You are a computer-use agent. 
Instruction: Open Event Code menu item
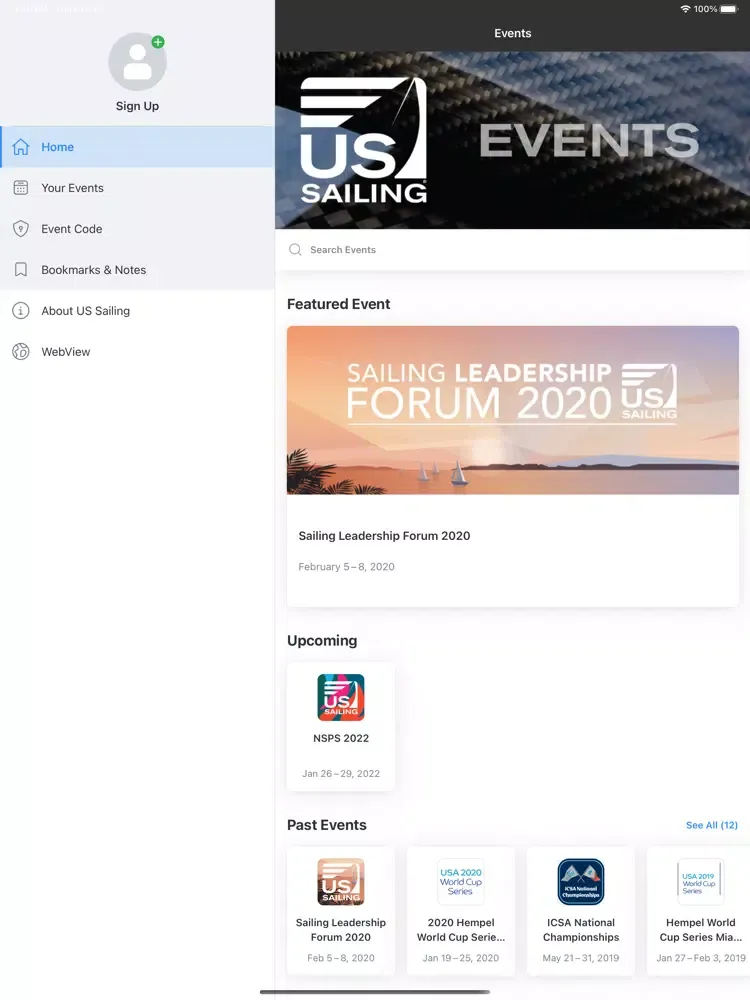tap(138, 229)
